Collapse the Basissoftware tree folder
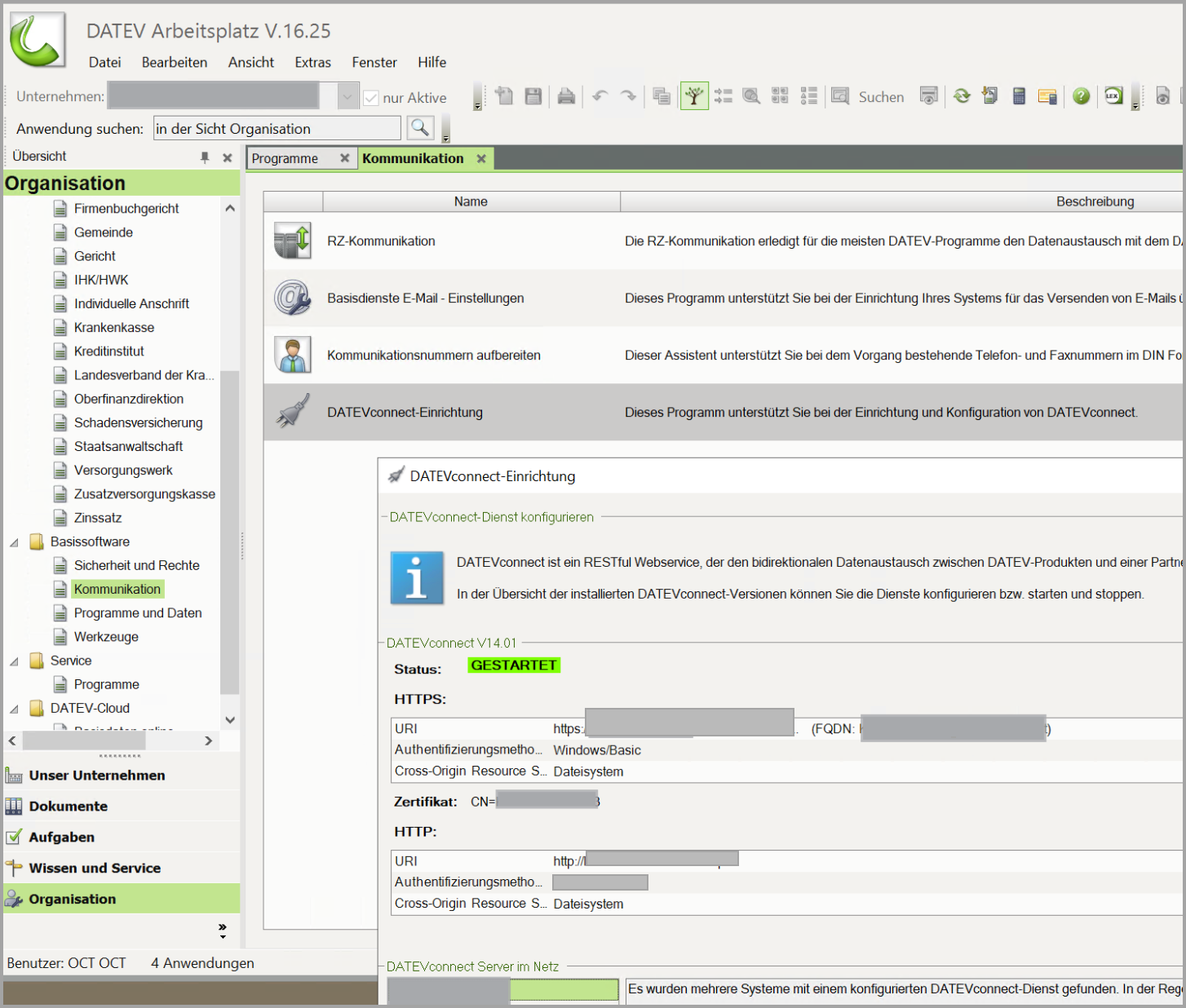Image resolution: width=1186 pixels, height=1008 pixels. (15, 542)
